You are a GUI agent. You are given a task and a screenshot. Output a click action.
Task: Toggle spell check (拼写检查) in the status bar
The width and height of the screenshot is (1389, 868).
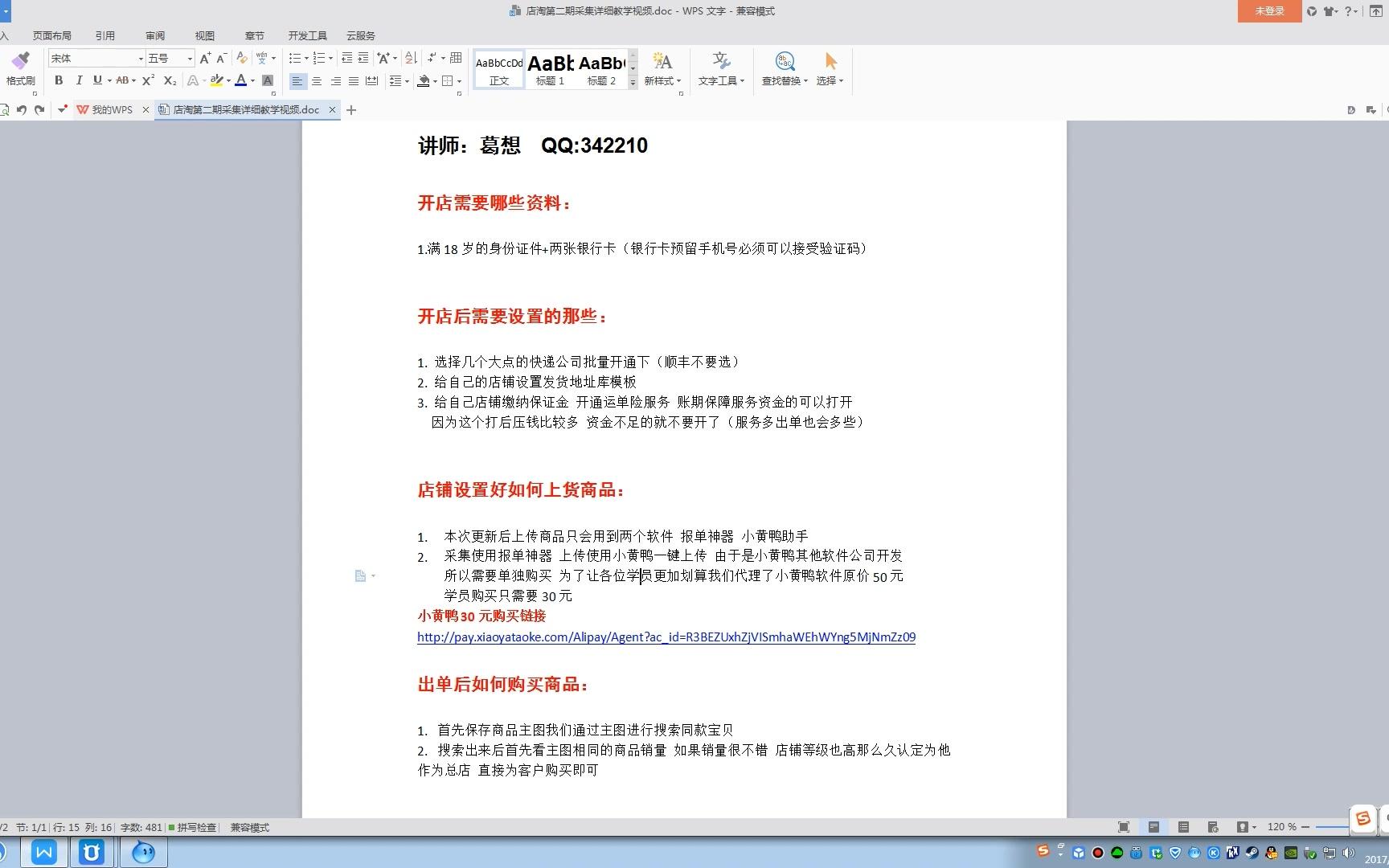[192, 827]
